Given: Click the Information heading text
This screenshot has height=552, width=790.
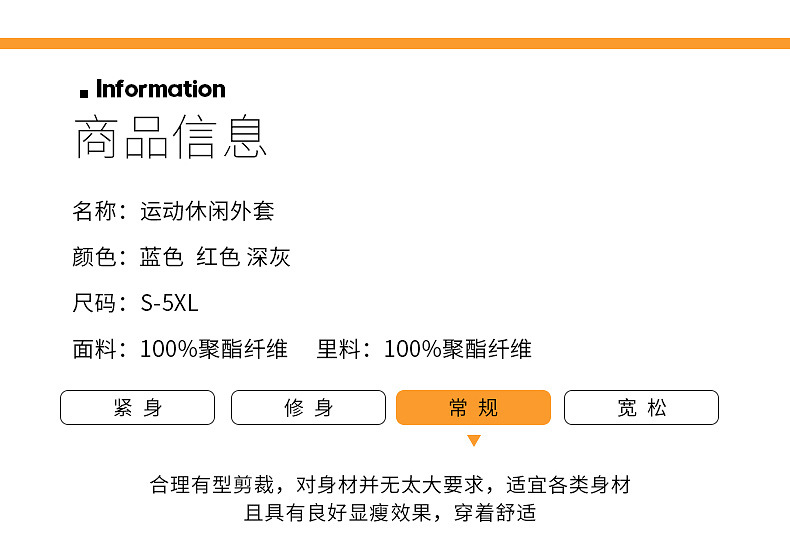Looking at the screenshot, I should coord(161,89).
